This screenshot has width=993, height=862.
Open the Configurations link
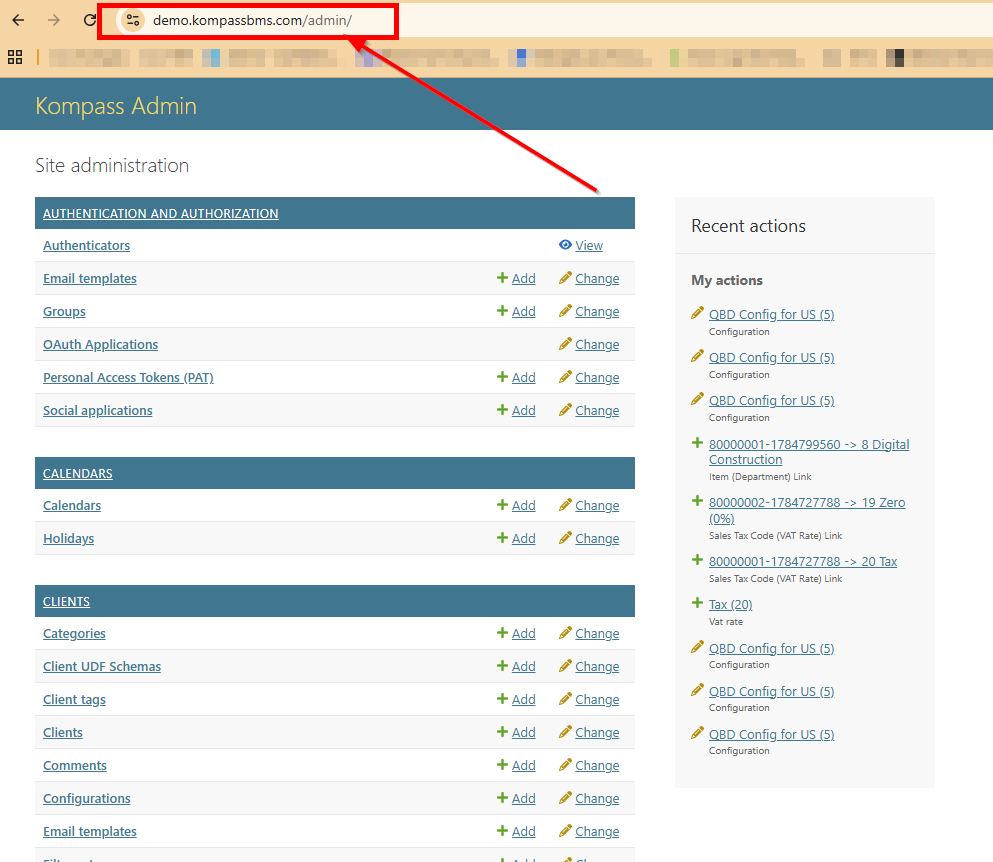click(x=87, y=798)
